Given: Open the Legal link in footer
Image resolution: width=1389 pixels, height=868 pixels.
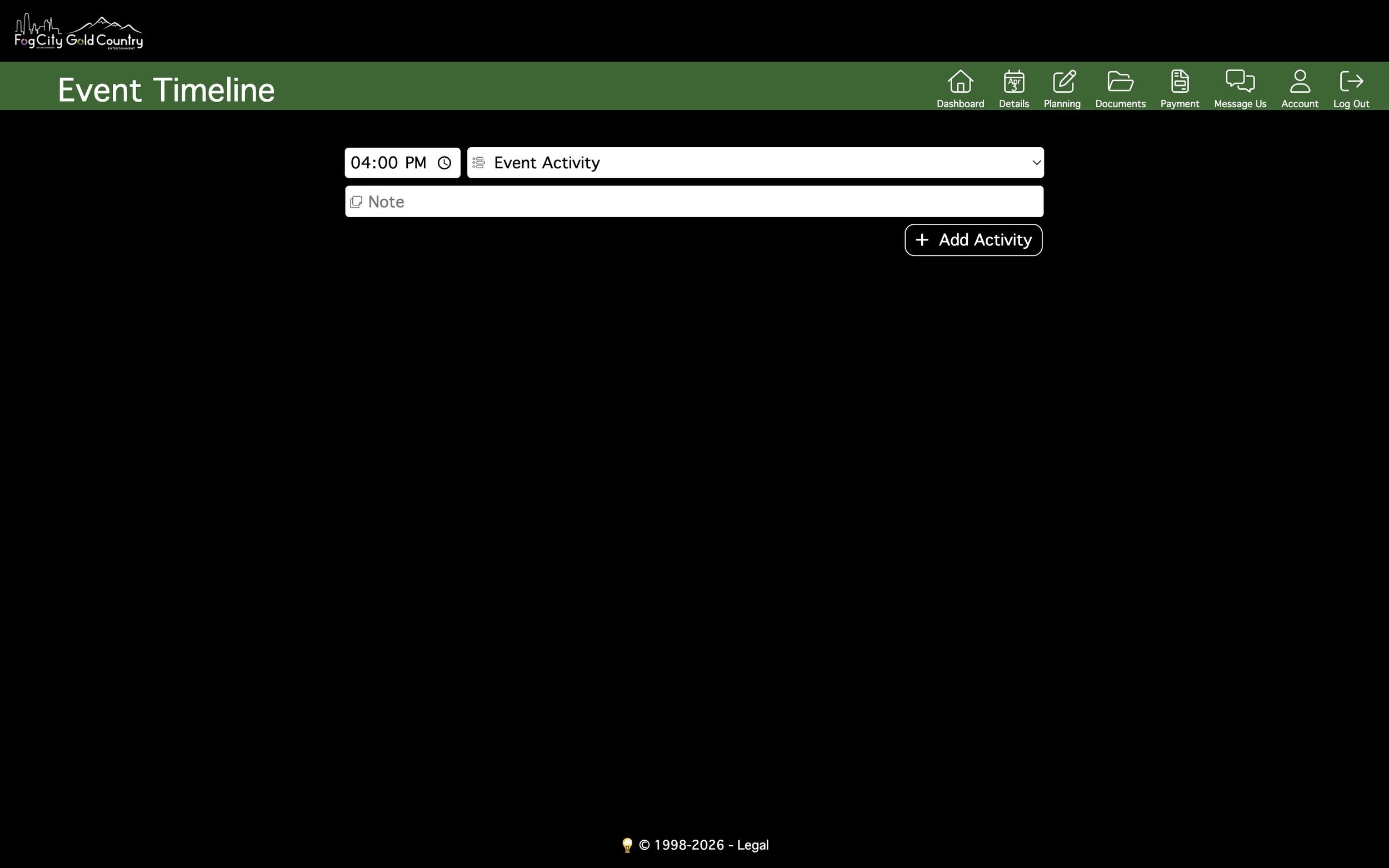Looking at the screenshot, I should point(752,845).
